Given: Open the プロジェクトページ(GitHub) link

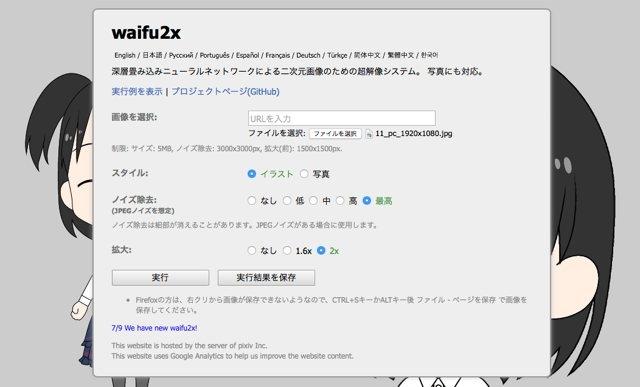Looking at the screenshot, I should [x=225, y=91].
